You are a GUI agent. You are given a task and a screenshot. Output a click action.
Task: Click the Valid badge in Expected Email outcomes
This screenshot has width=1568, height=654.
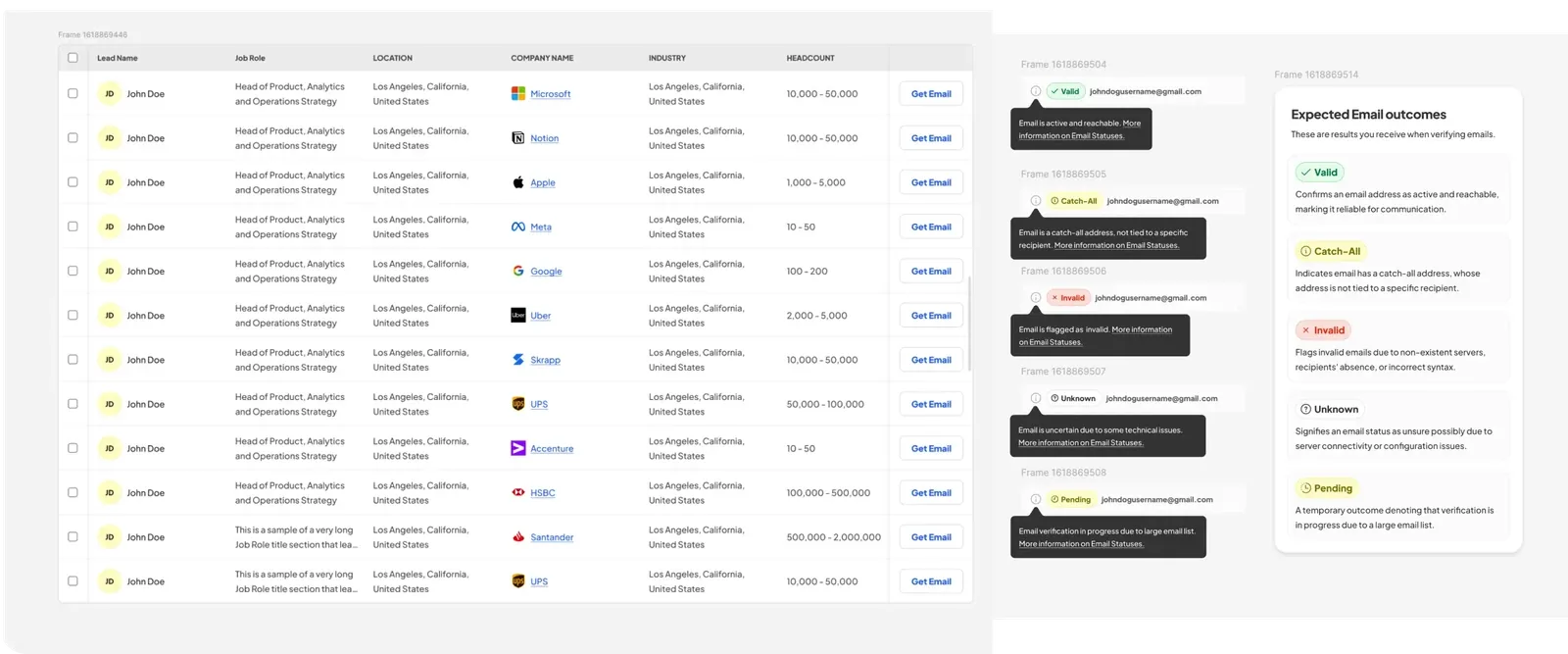[1319, 173]
